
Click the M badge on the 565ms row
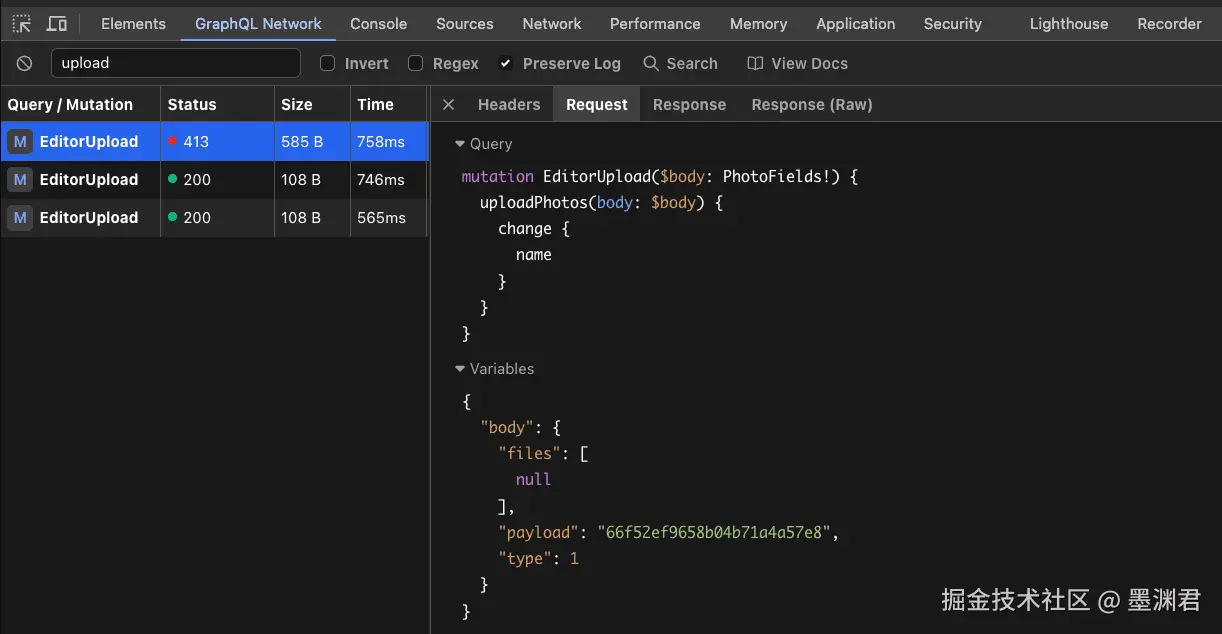[x=20, y=218]
